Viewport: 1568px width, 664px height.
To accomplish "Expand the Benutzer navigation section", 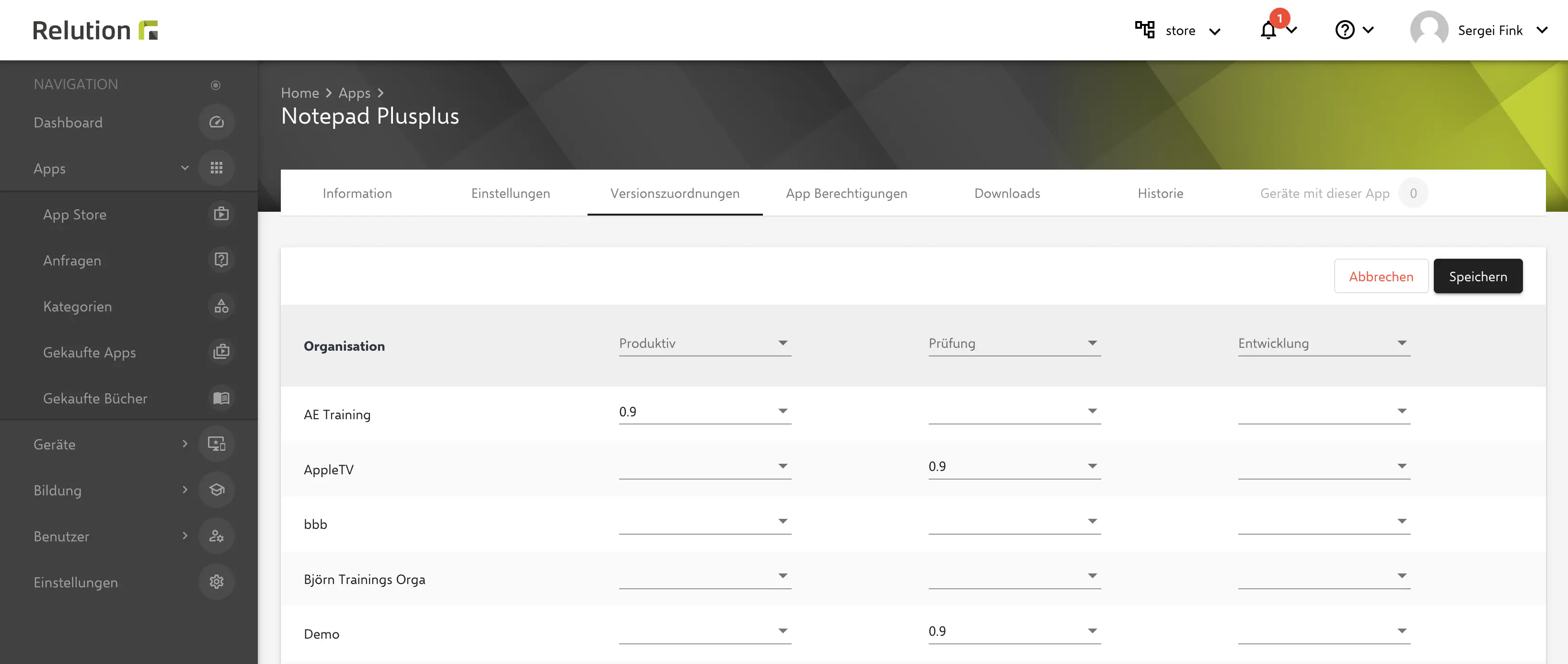I will tap(184, 536).
